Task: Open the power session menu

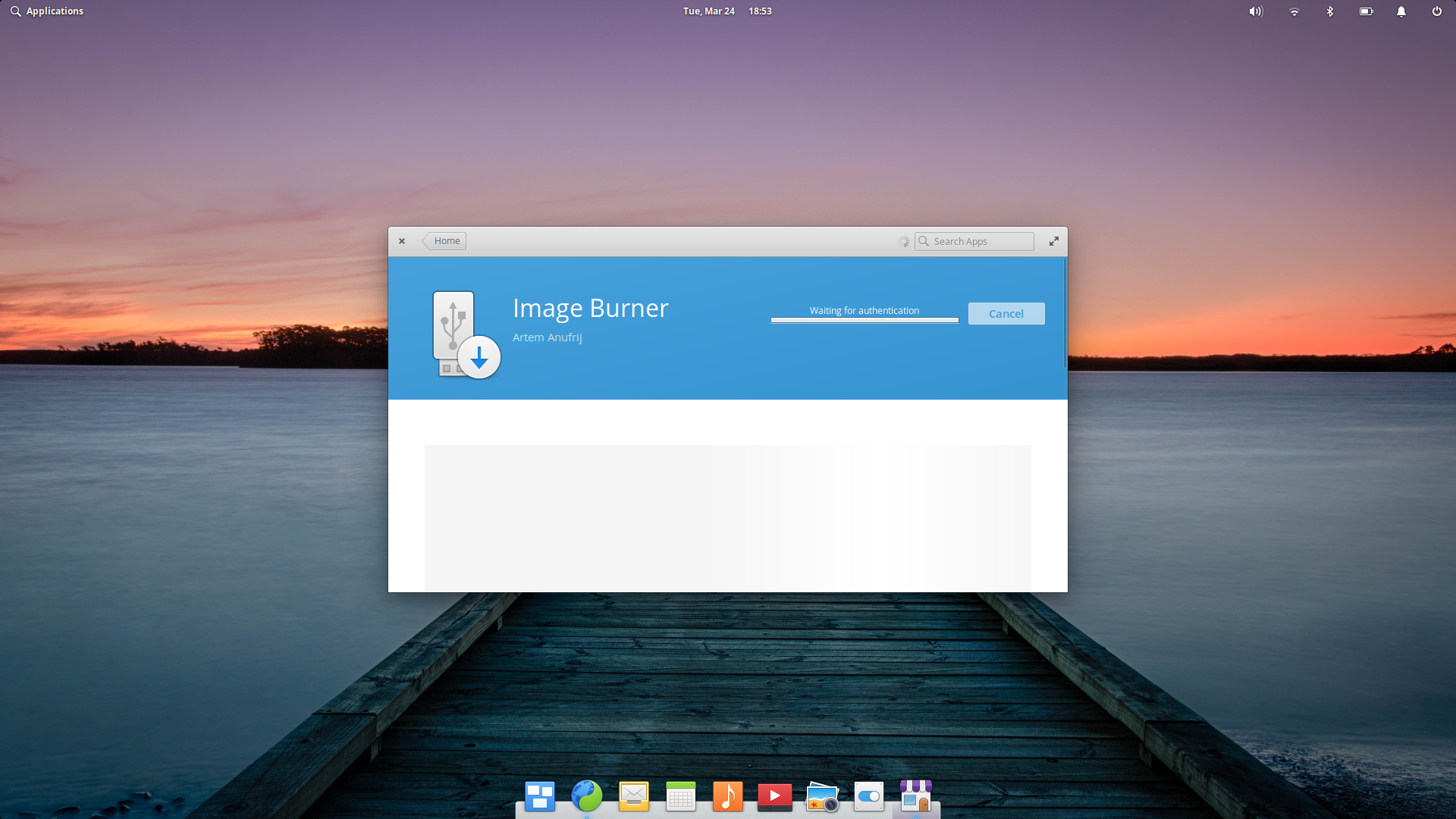Action: (1437, 11)
